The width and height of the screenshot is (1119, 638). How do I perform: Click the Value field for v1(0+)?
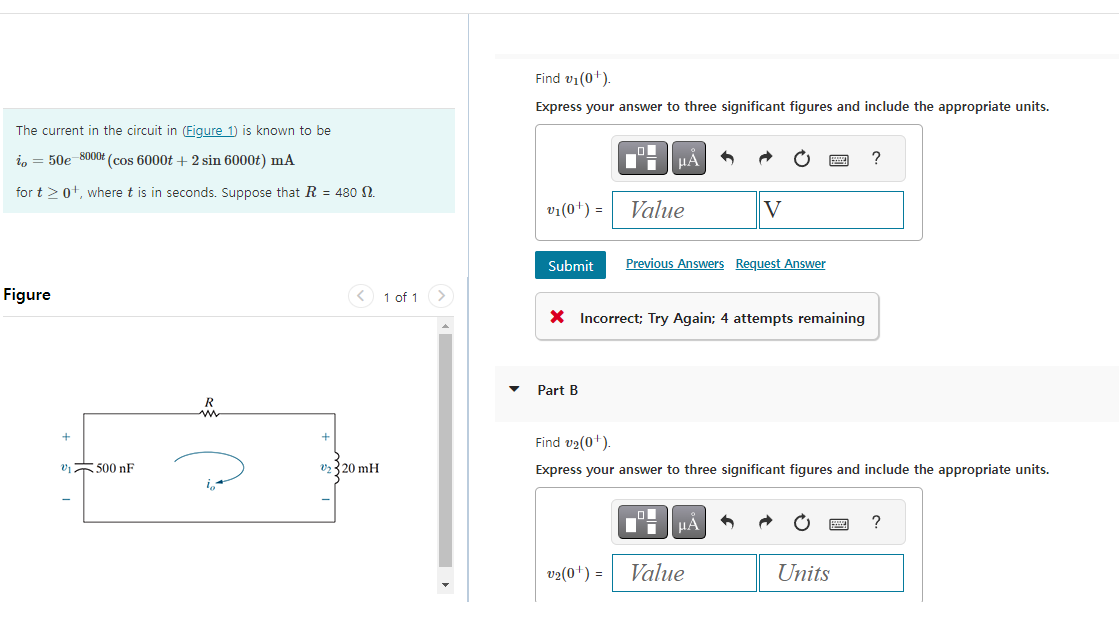coord(684,209)
